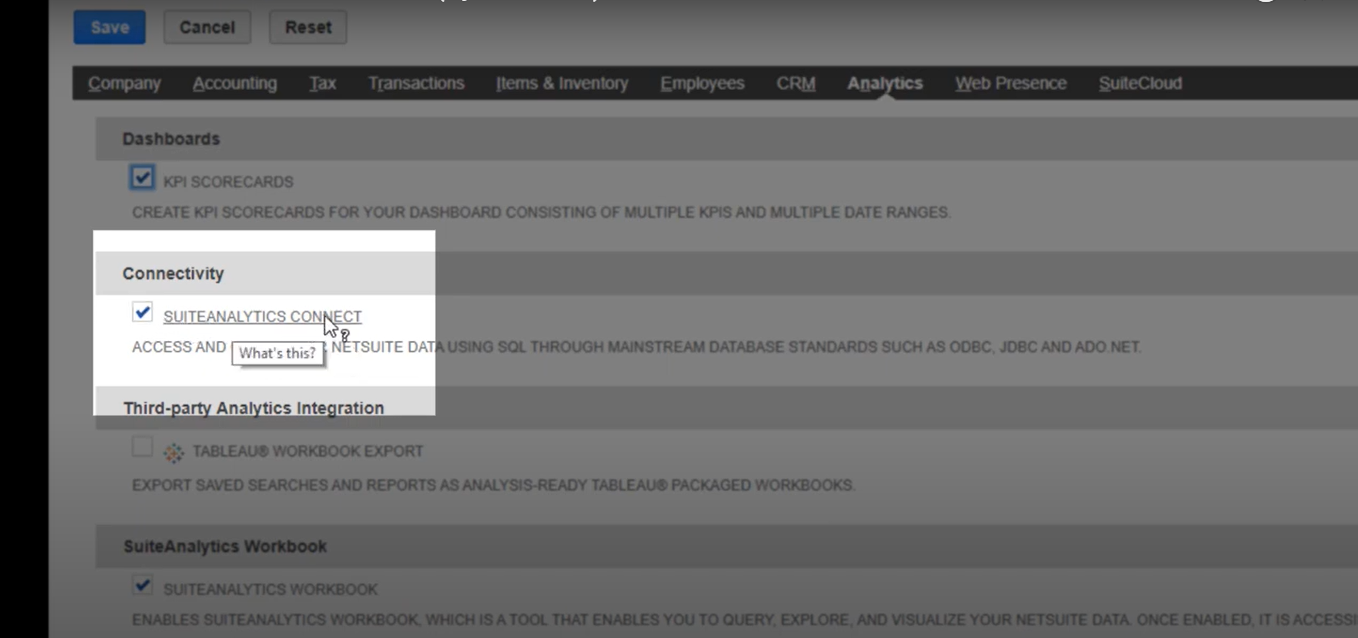Open the Tax tab
1358x638 pixels.
tap(322, 83)
